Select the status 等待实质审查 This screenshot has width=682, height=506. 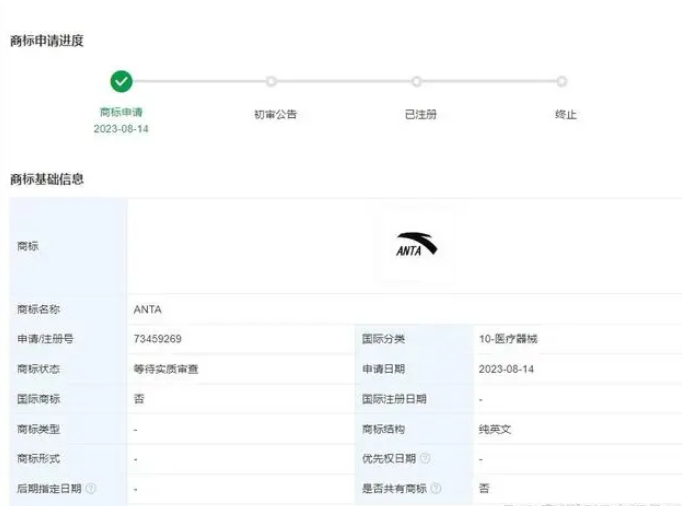pos(166,369)
